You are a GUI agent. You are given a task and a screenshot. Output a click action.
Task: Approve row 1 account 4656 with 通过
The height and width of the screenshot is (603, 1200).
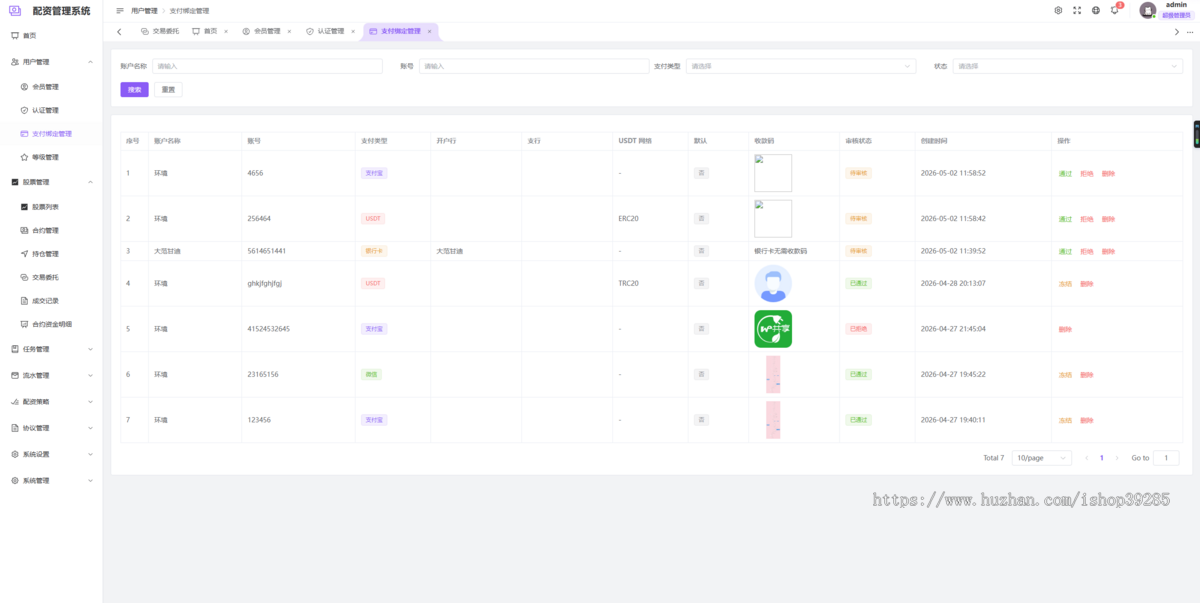[1065, 174]
